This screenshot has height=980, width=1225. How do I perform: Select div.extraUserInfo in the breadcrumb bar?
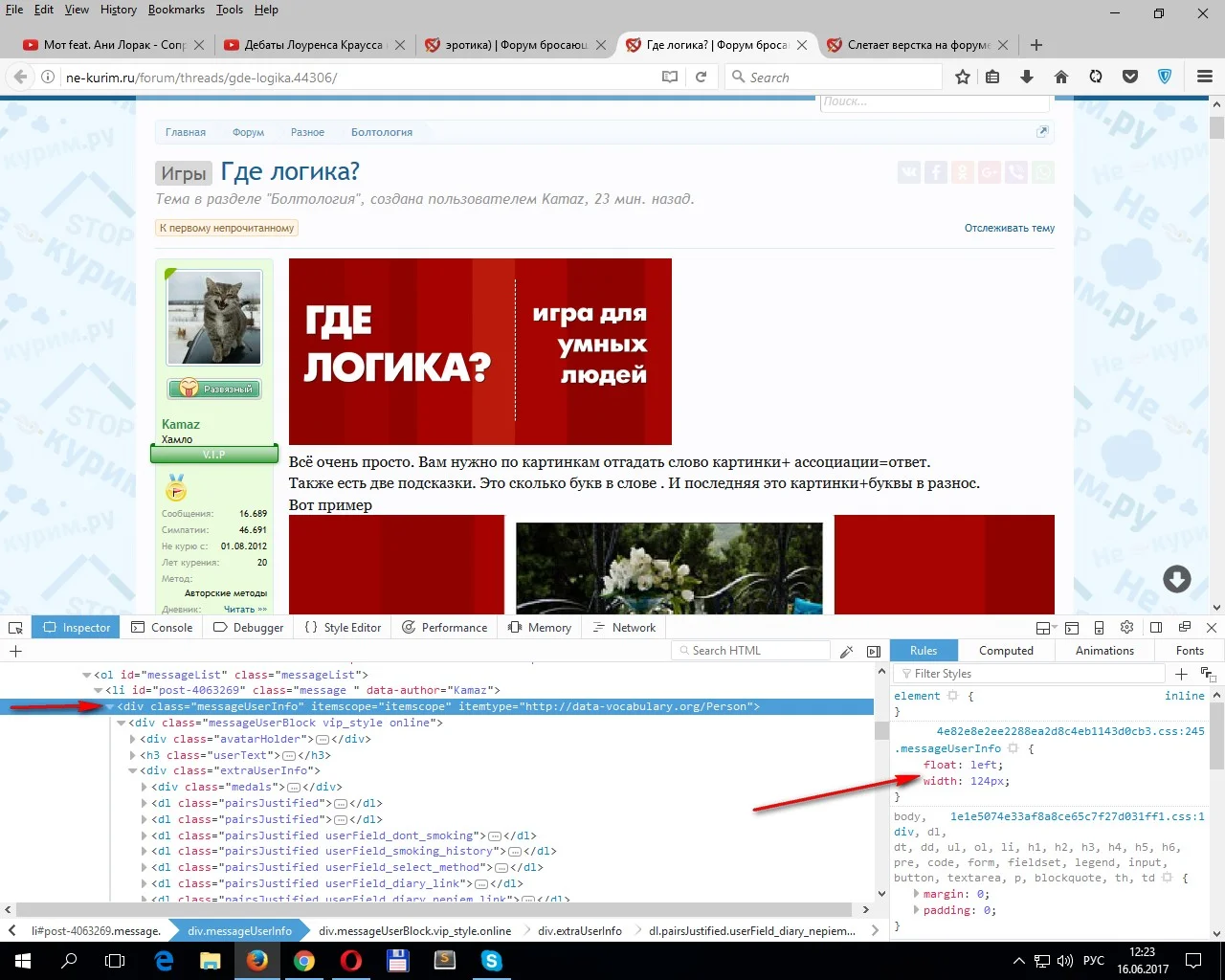coord(580,930)
